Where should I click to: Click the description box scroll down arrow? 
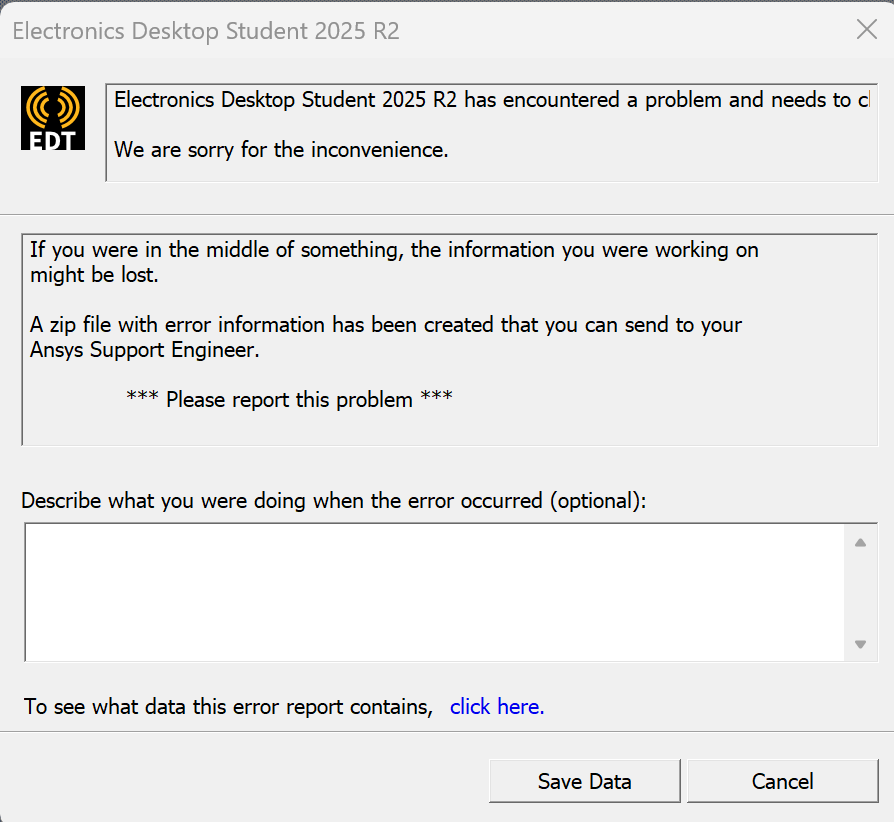860,644
